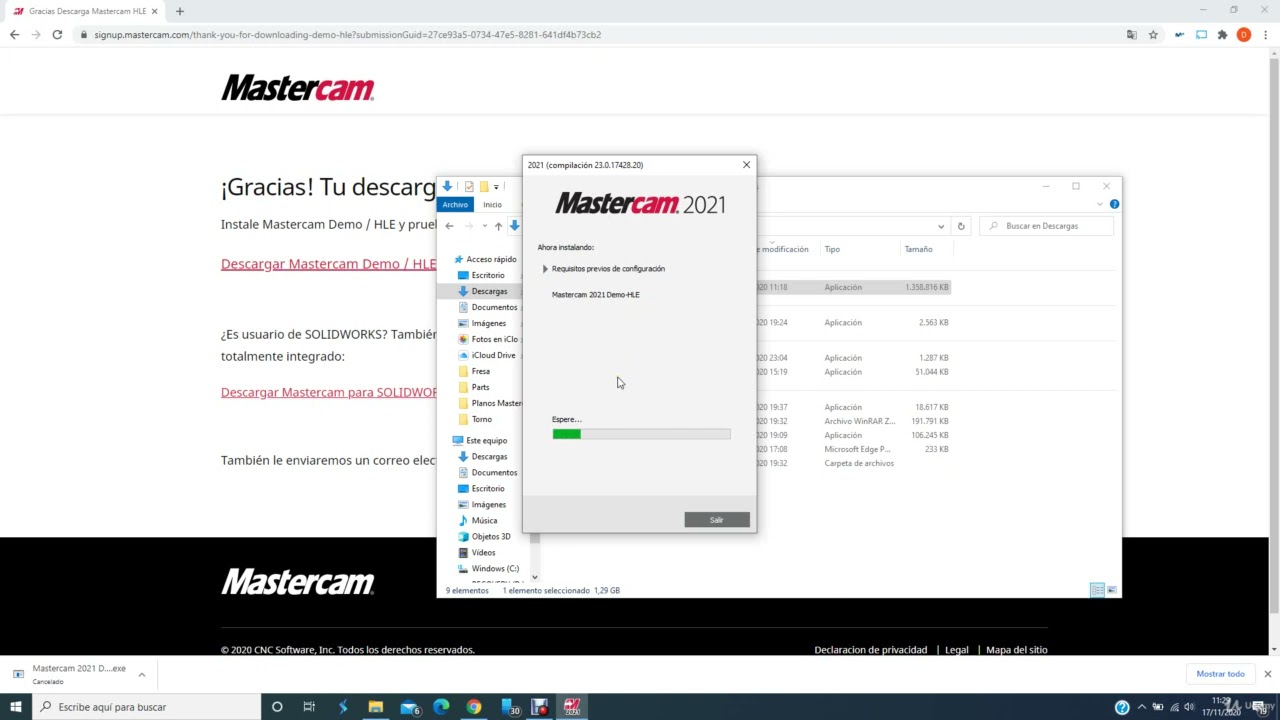Click Buscar en Descargas search field

point(1047,226)
